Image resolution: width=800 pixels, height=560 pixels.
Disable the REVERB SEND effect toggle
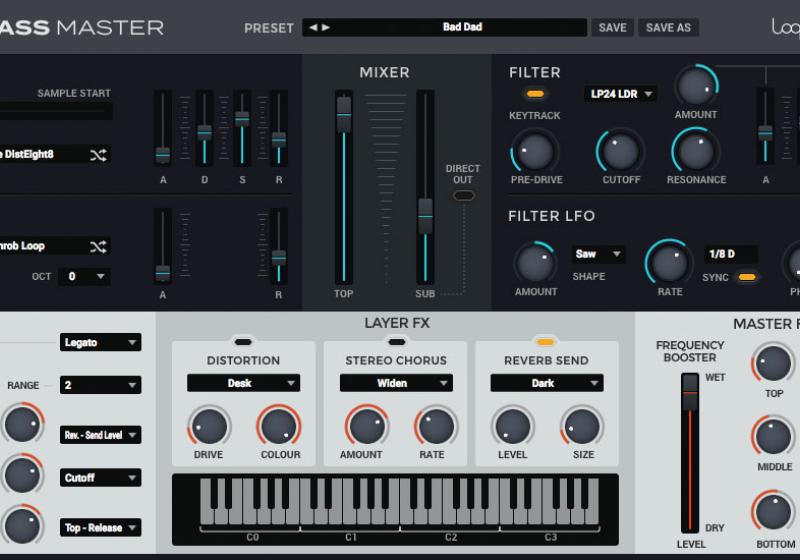coord(545,342)
